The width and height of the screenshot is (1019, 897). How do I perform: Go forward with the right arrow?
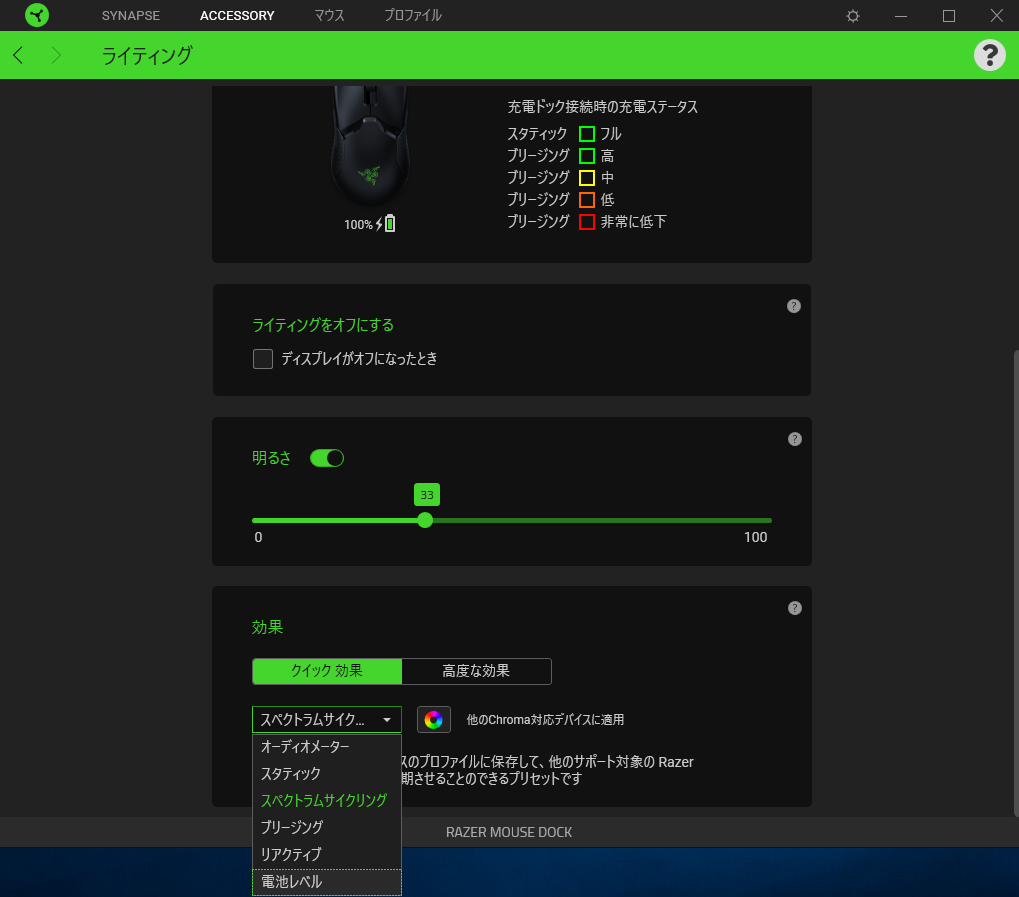pos(56,55)
